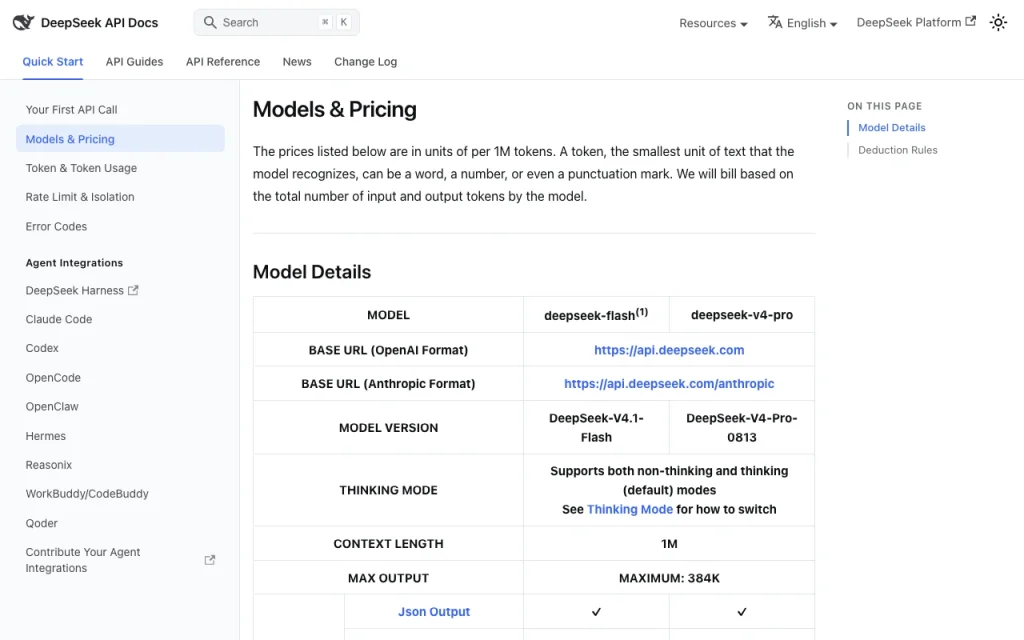Go to the News tab

(x=297, y=61)
